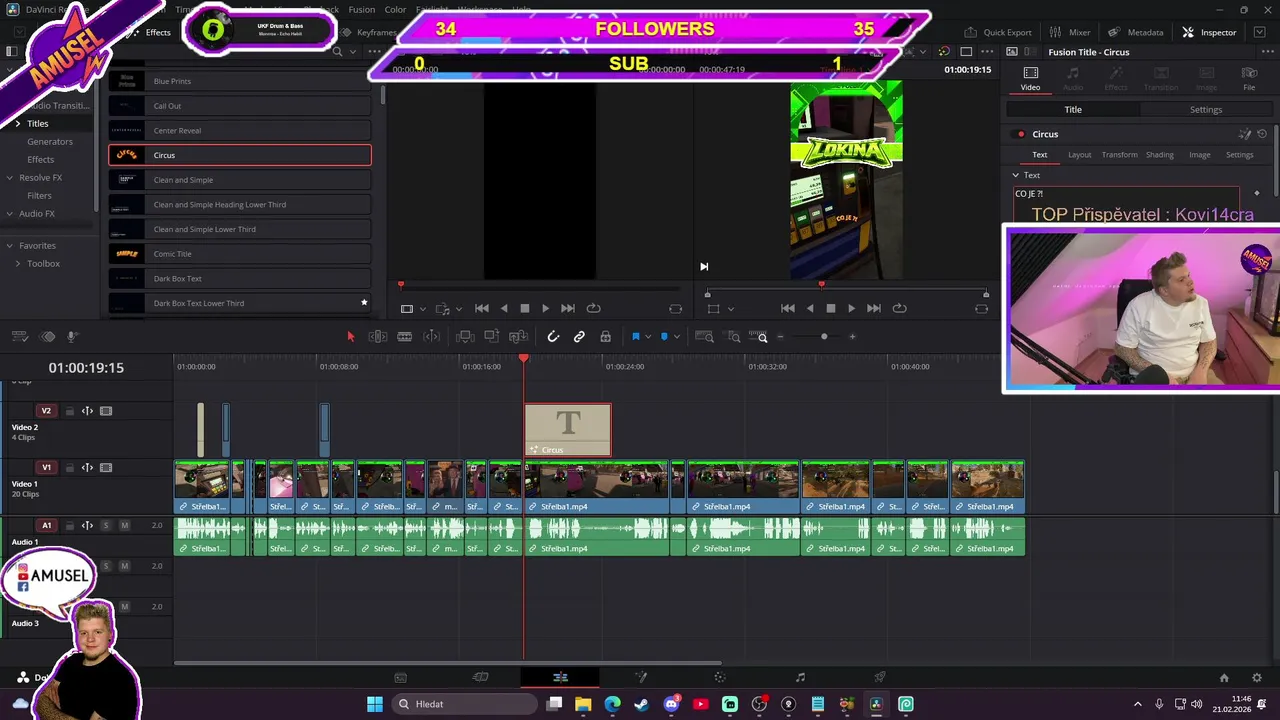
Task: Open the marker color dropdown arrow
Action: click(x=677, y=337)
